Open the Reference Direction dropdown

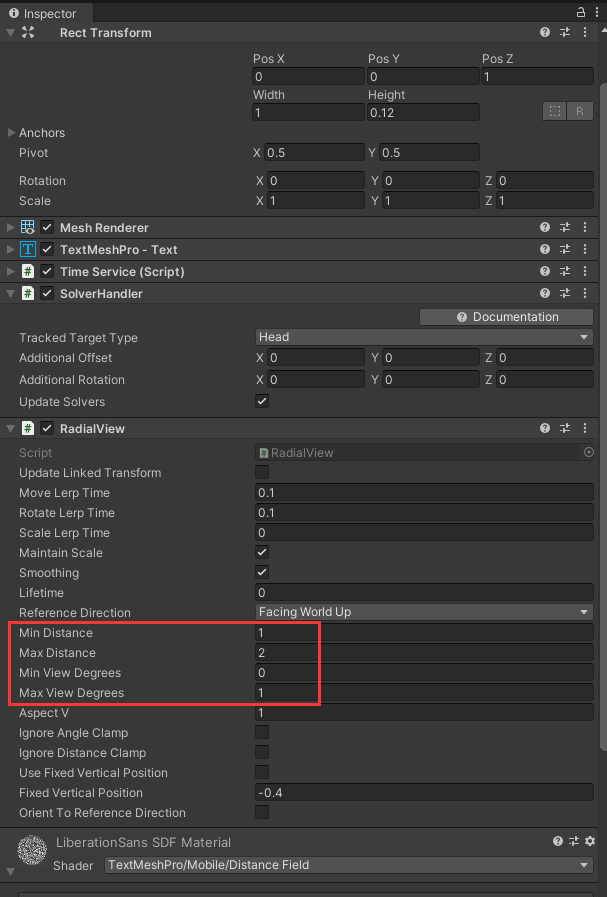click(424, 612)
